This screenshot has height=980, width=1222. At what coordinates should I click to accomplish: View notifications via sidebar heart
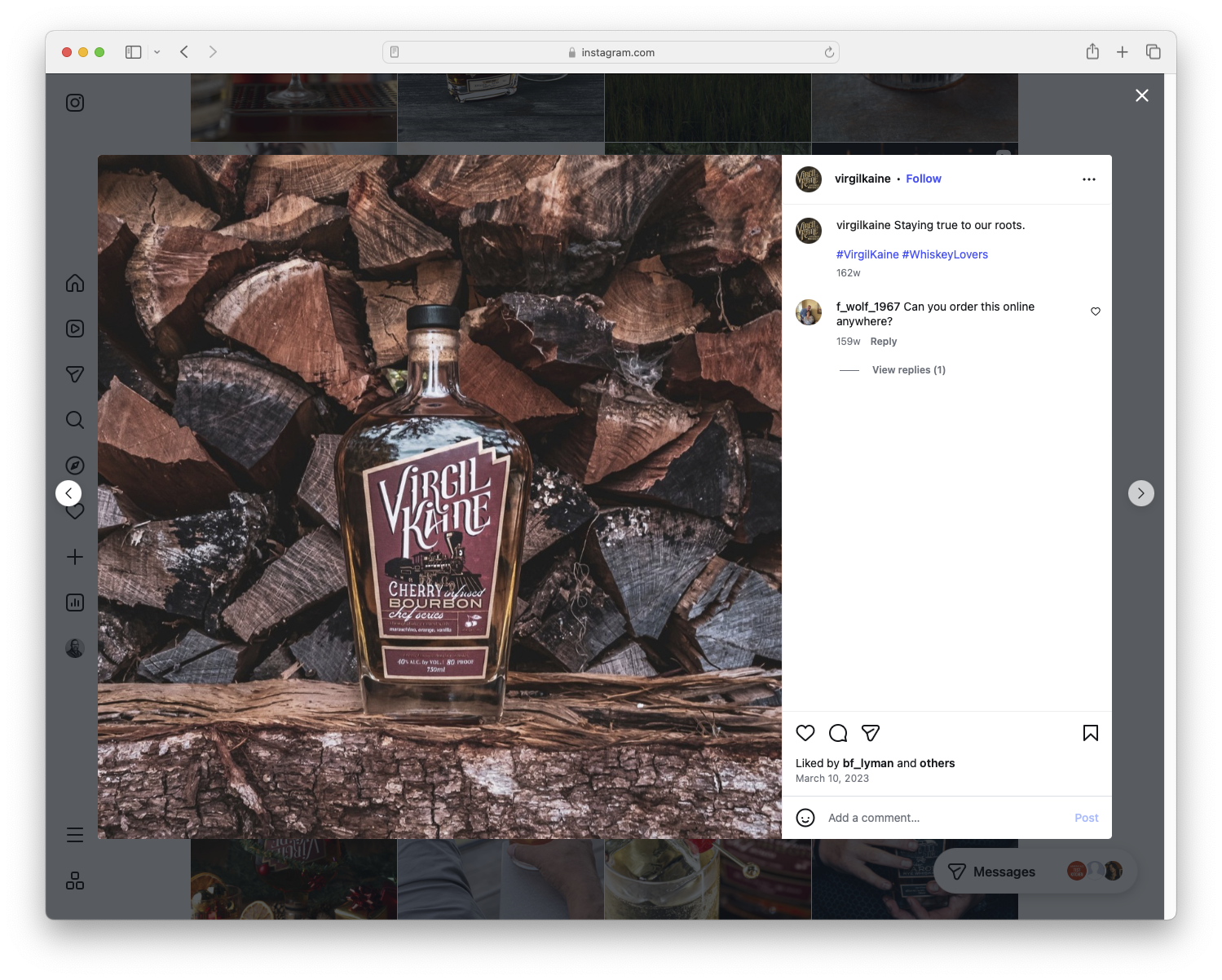click(74, 511)
